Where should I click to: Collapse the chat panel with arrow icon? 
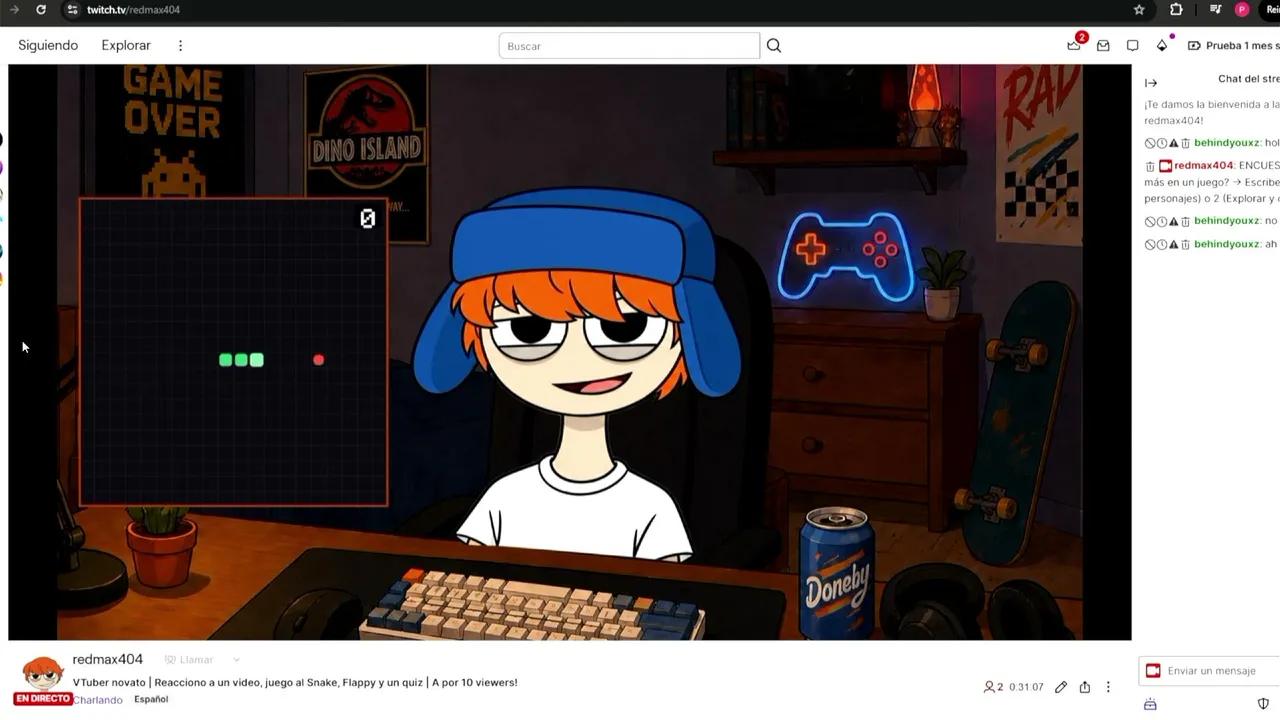pyautogui.click(x=1151, y=83)
